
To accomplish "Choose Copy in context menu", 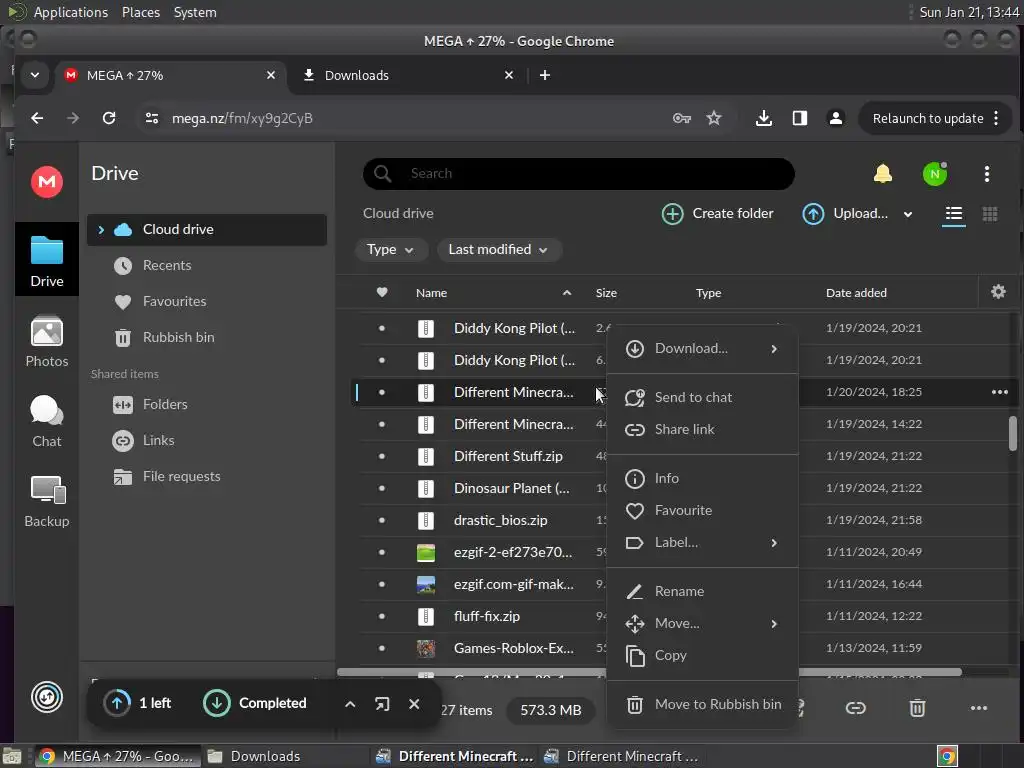I will [702, 655].
